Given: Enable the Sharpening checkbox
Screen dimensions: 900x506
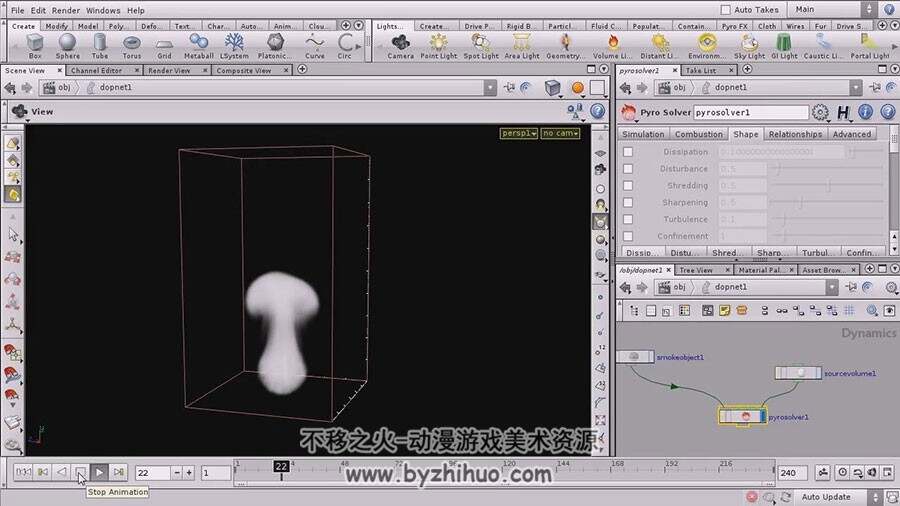Looking at the screenshot, I should [x=628, y=203].
